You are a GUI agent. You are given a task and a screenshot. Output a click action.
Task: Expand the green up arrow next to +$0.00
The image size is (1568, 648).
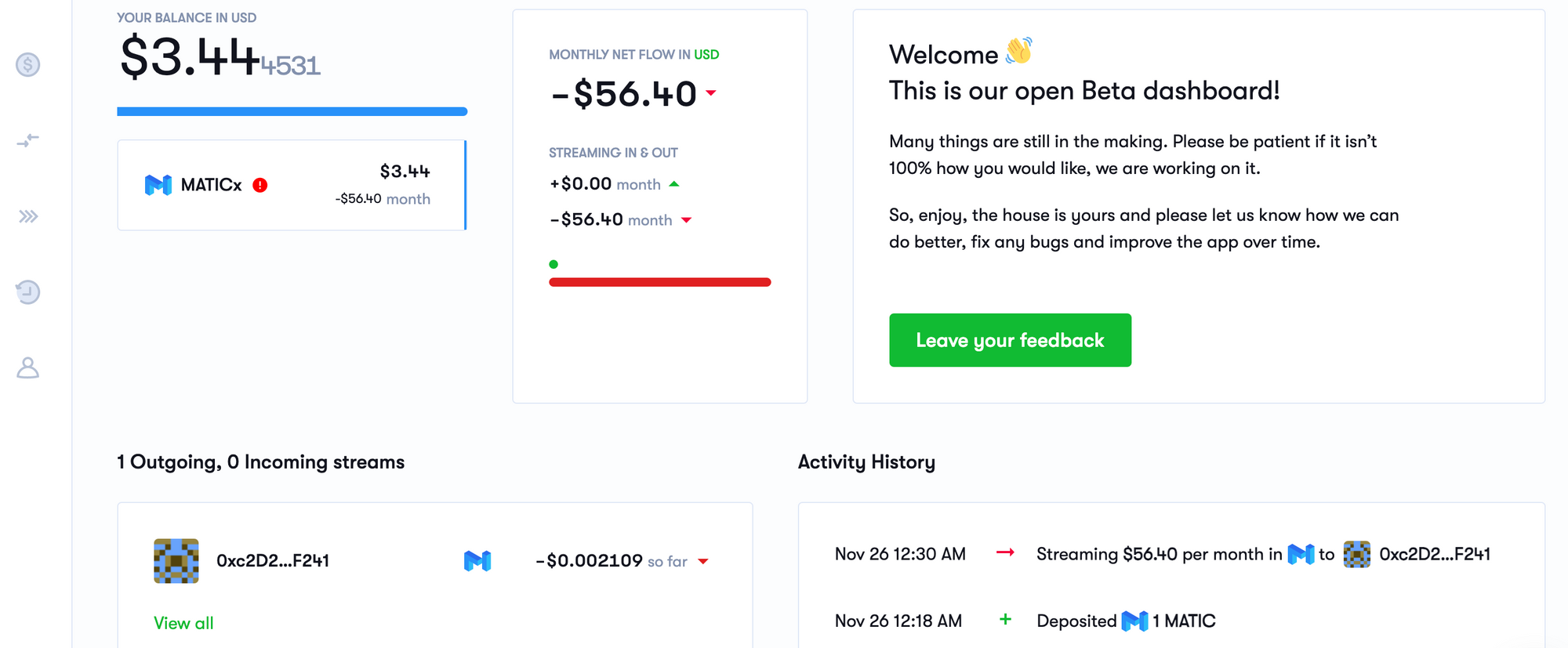(675, 184)
